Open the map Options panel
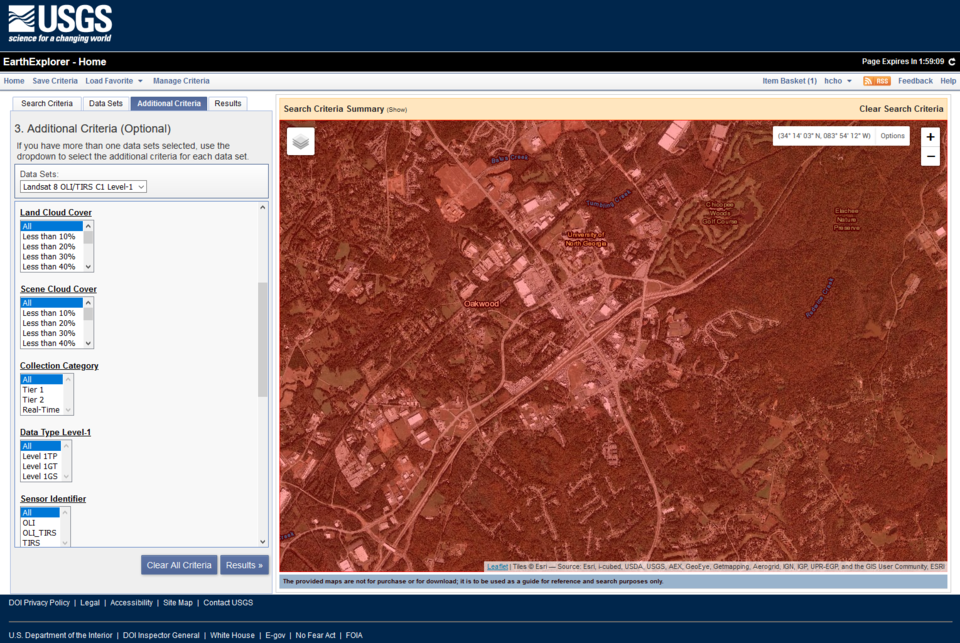 point(892,134)
